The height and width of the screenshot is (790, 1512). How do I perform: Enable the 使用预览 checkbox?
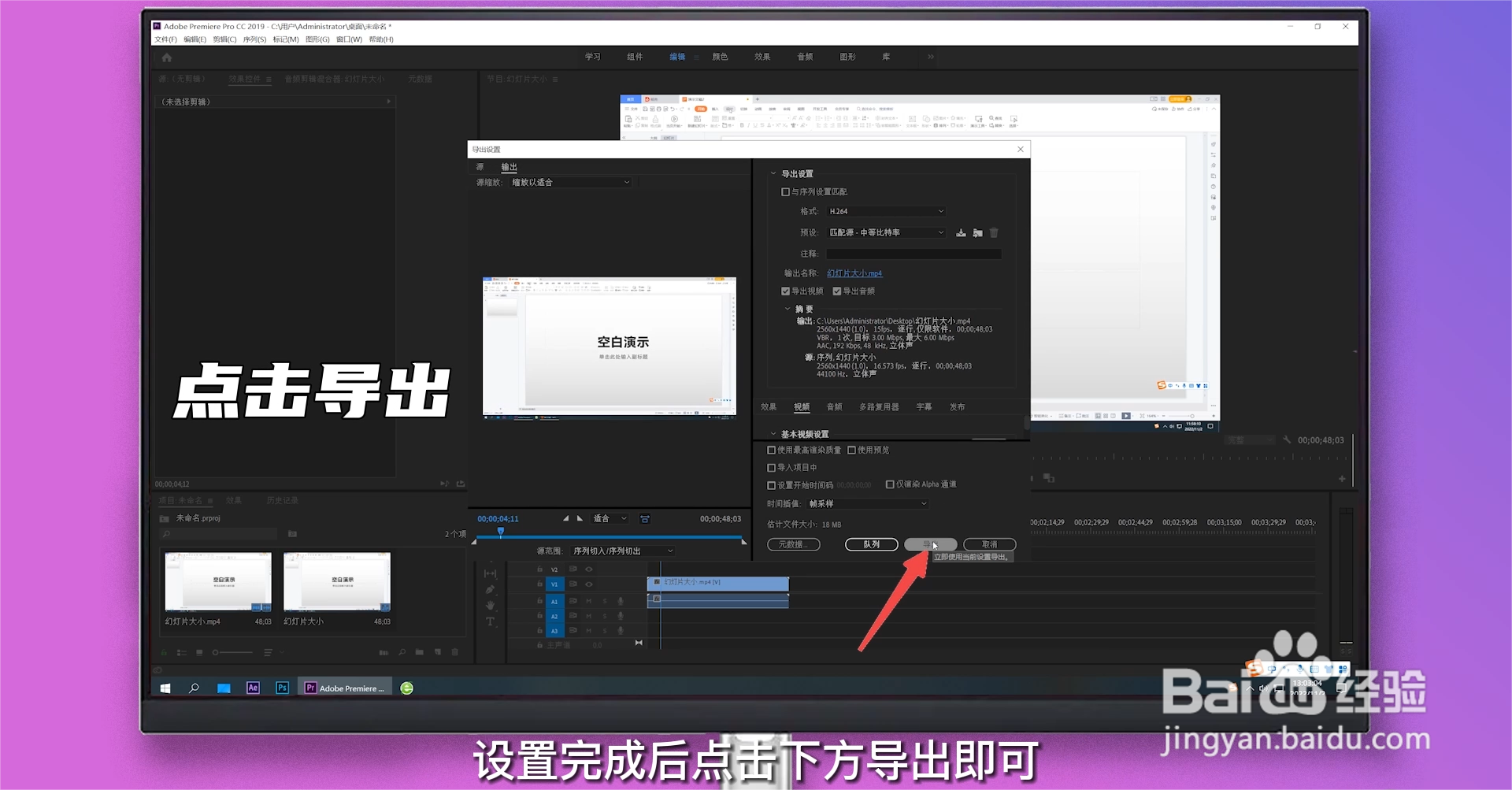tap(851, 450)
